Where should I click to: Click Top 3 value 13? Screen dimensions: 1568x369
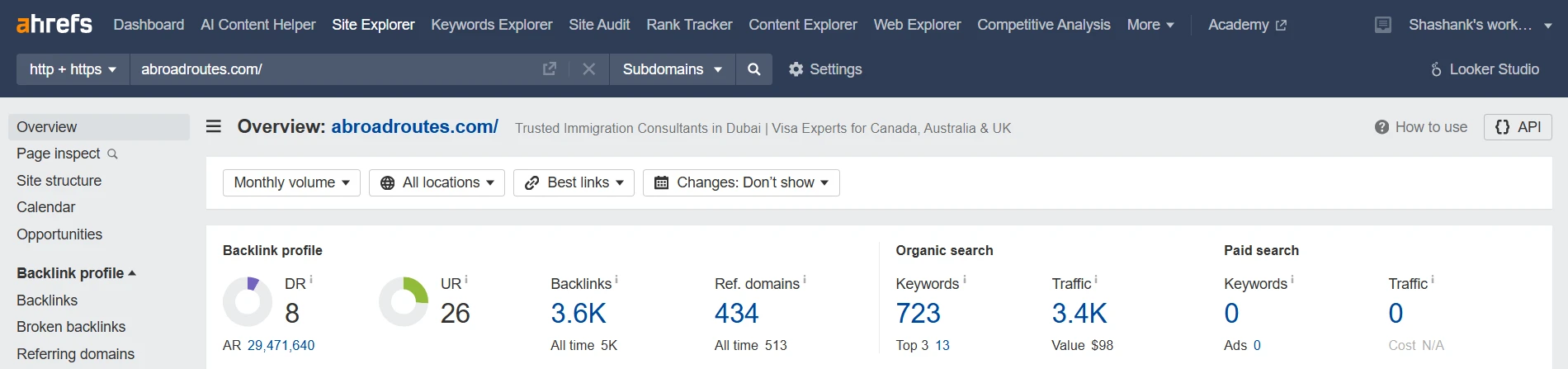(942, 345)
